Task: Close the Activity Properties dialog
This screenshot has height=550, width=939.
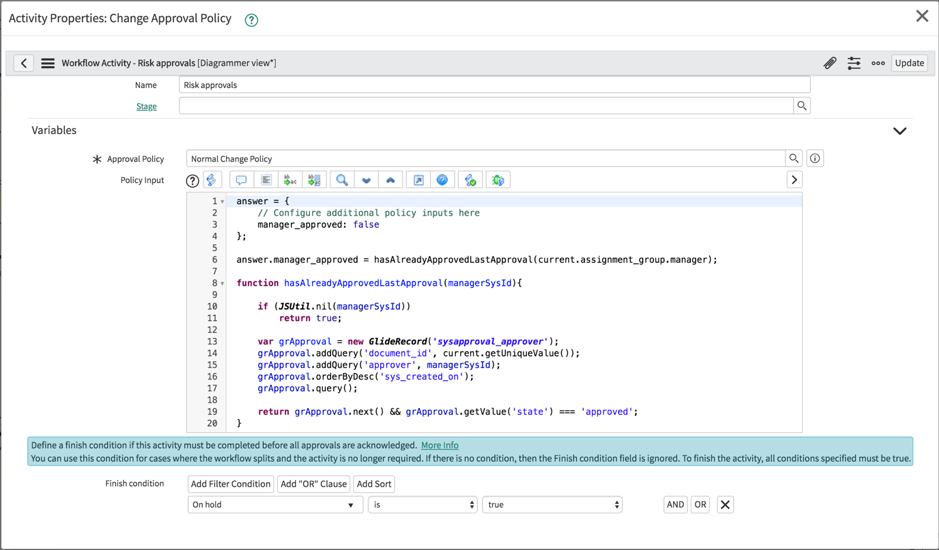Action: pyautogui.click(x=922, y=16)
